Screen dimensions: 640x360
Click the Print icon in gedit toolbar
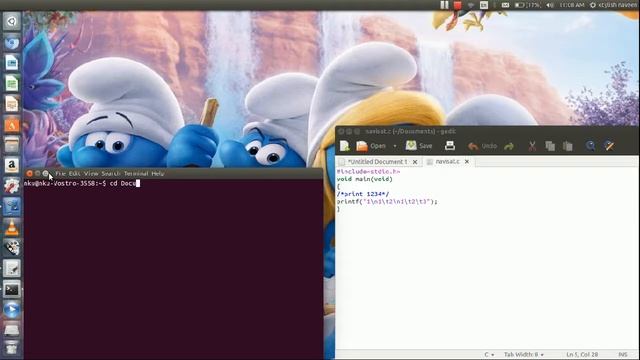(450, 146)
